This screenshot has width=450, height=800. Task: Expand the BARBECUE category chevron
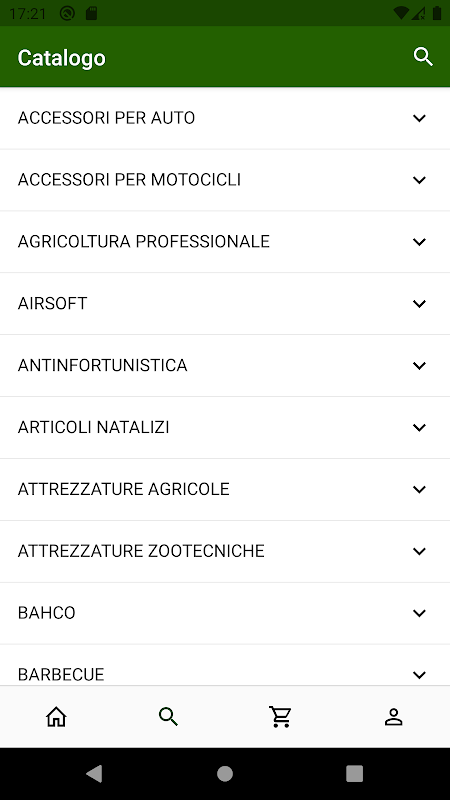coord(419,674)
